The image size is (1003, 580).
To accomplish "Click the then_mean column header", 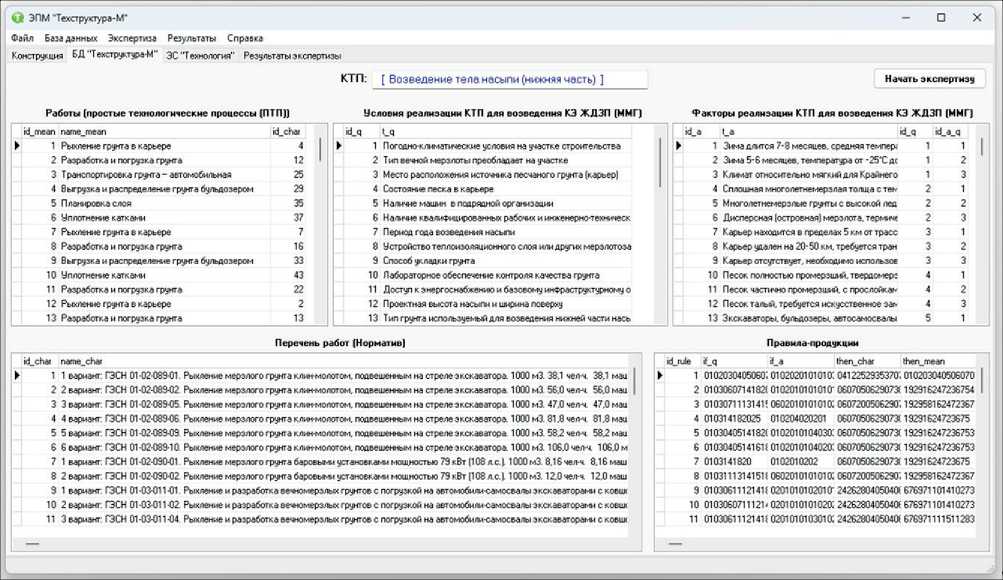I will click(x=938, y=361).
